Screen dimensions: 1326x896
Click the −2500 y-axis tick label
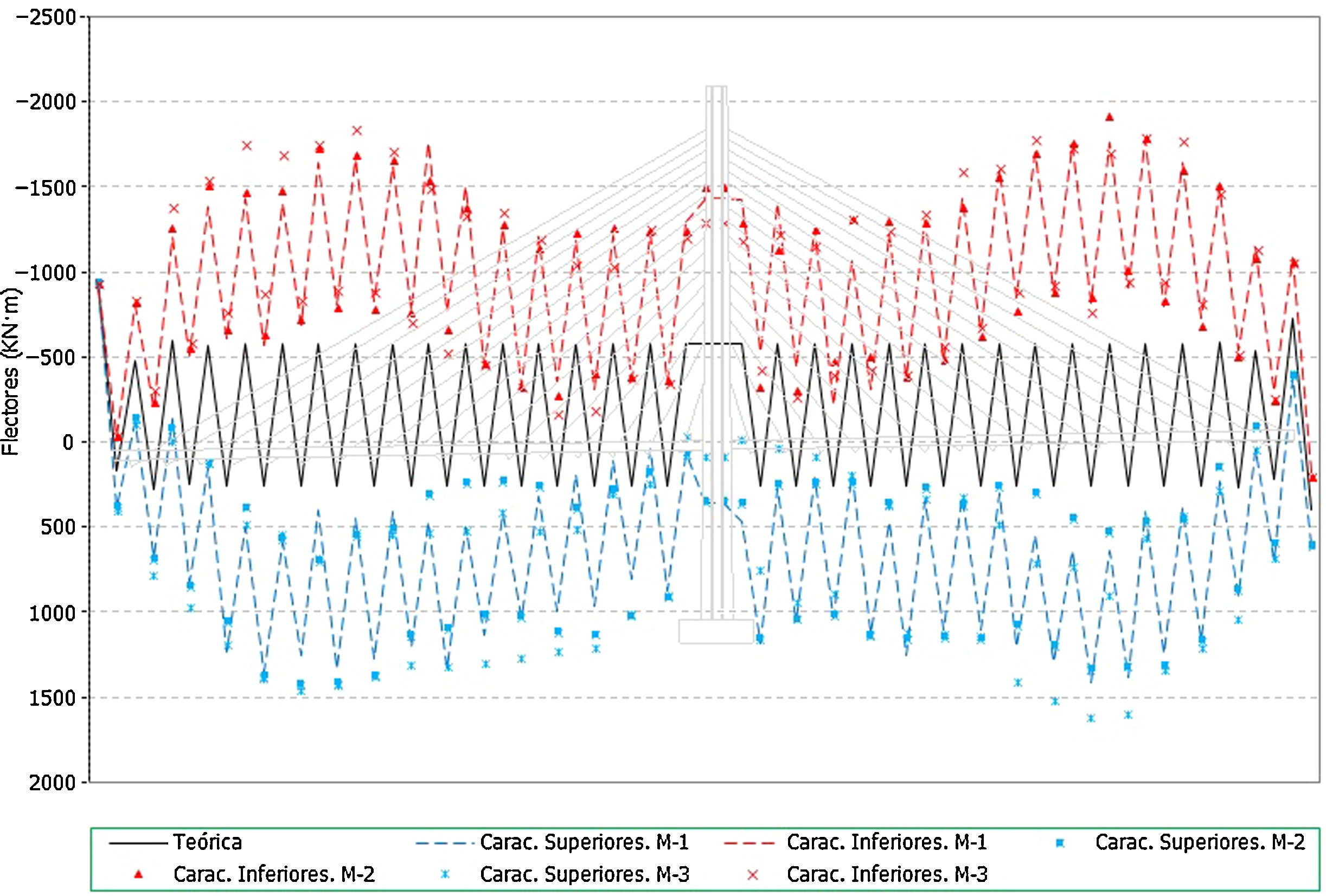46,17
